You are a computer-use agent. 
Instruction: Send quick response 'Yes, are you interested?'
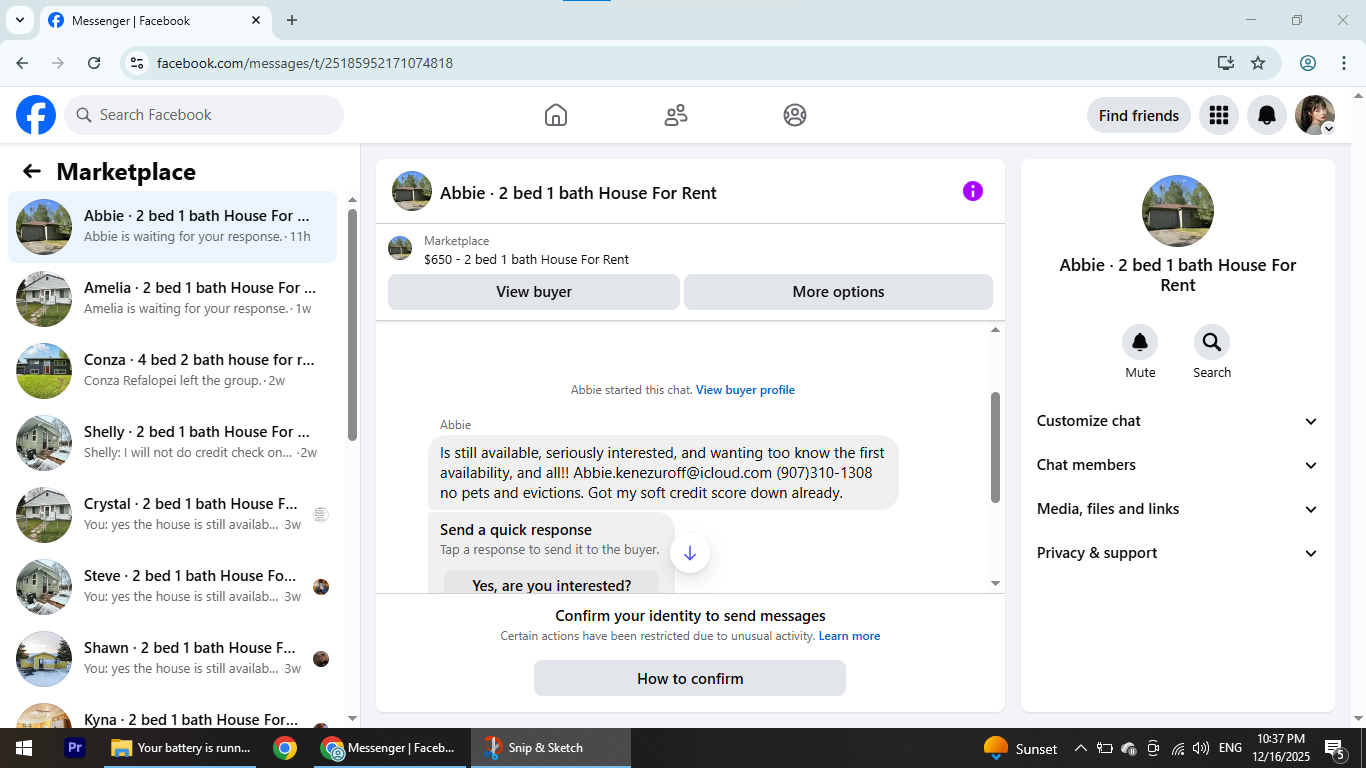tap(552, 582)
